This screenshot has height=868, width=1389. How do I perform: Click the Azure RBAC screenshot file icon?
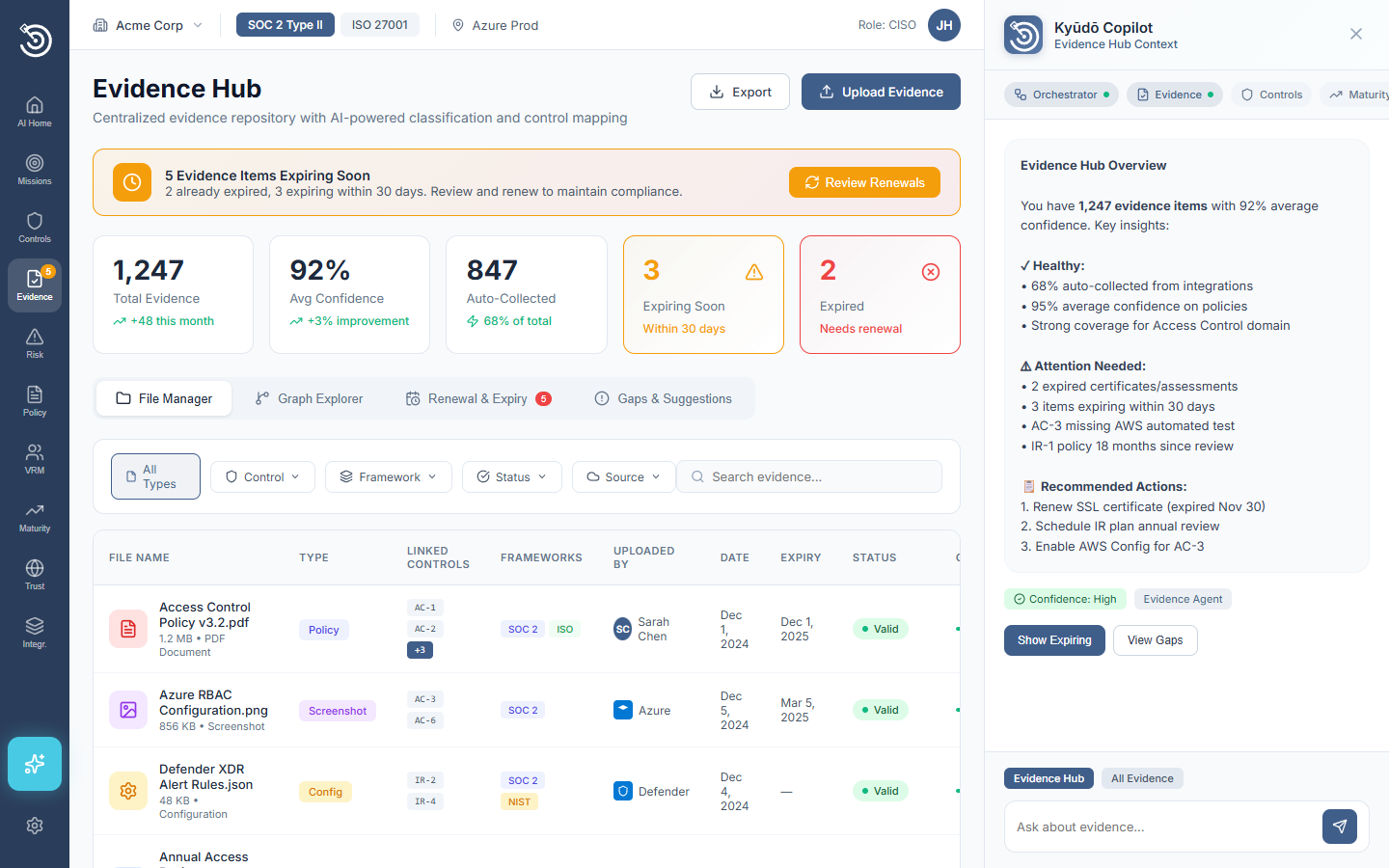[x=128, y=710]
